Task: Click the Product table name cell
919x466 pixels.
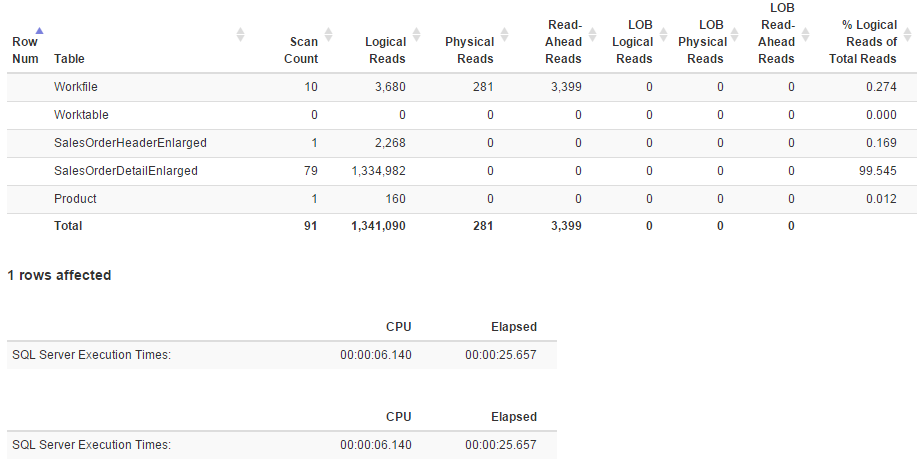Action: click(75, 199)
